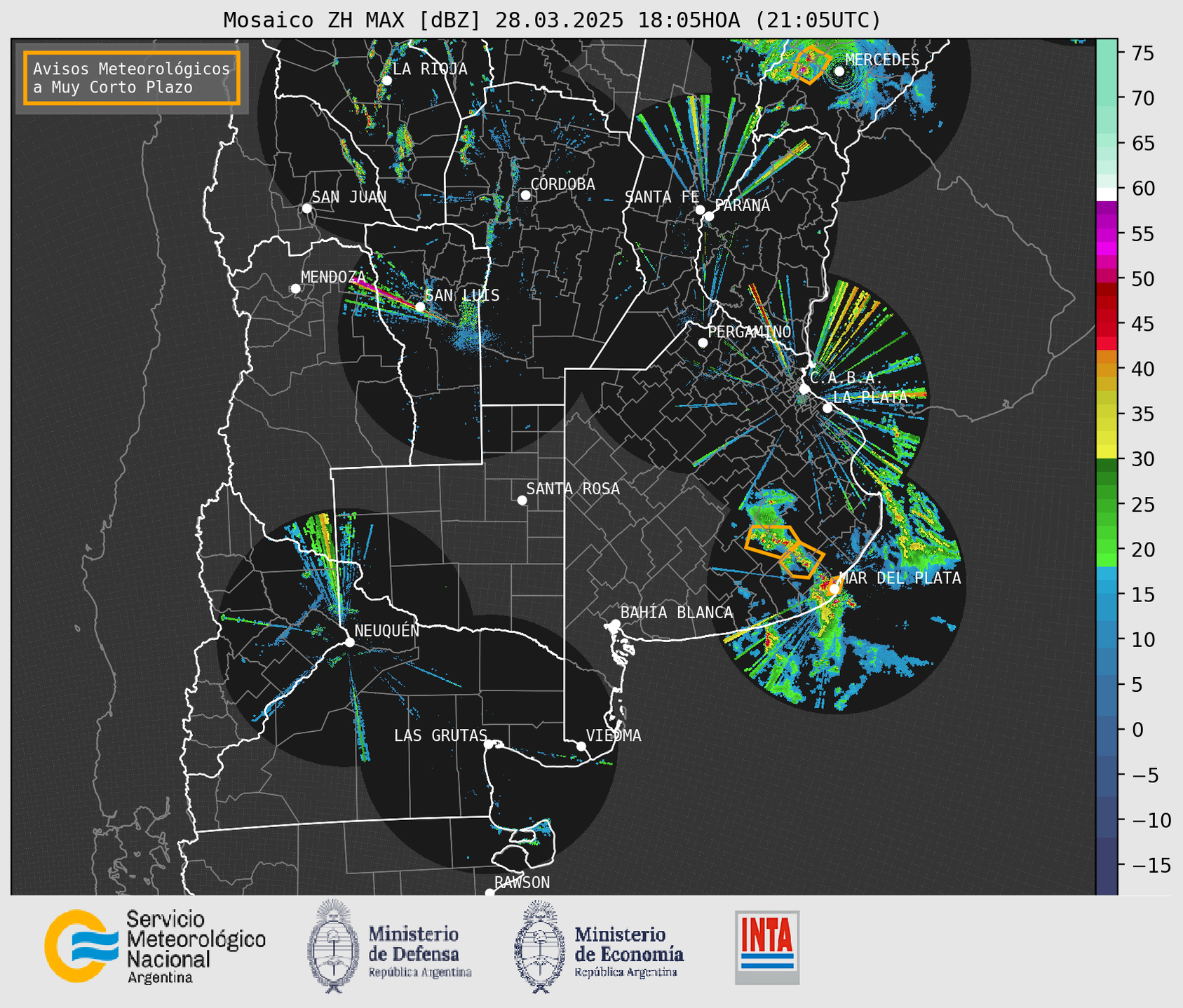The image size is (1183, 1008).
Task: Click the 60 dBZ white colorbar segment
Action: coord(1107,194)
